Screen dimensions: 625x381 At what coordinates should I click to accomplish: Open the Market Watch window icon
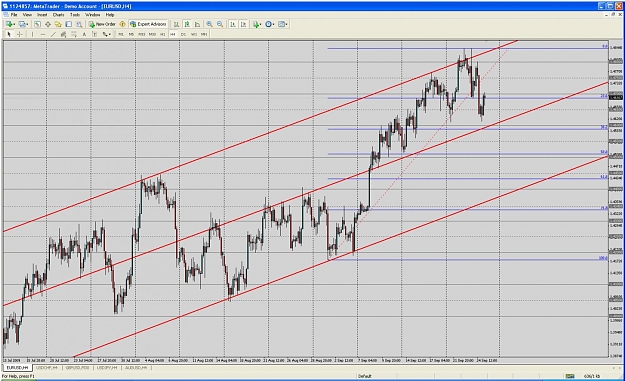click(x=37, y=24)
